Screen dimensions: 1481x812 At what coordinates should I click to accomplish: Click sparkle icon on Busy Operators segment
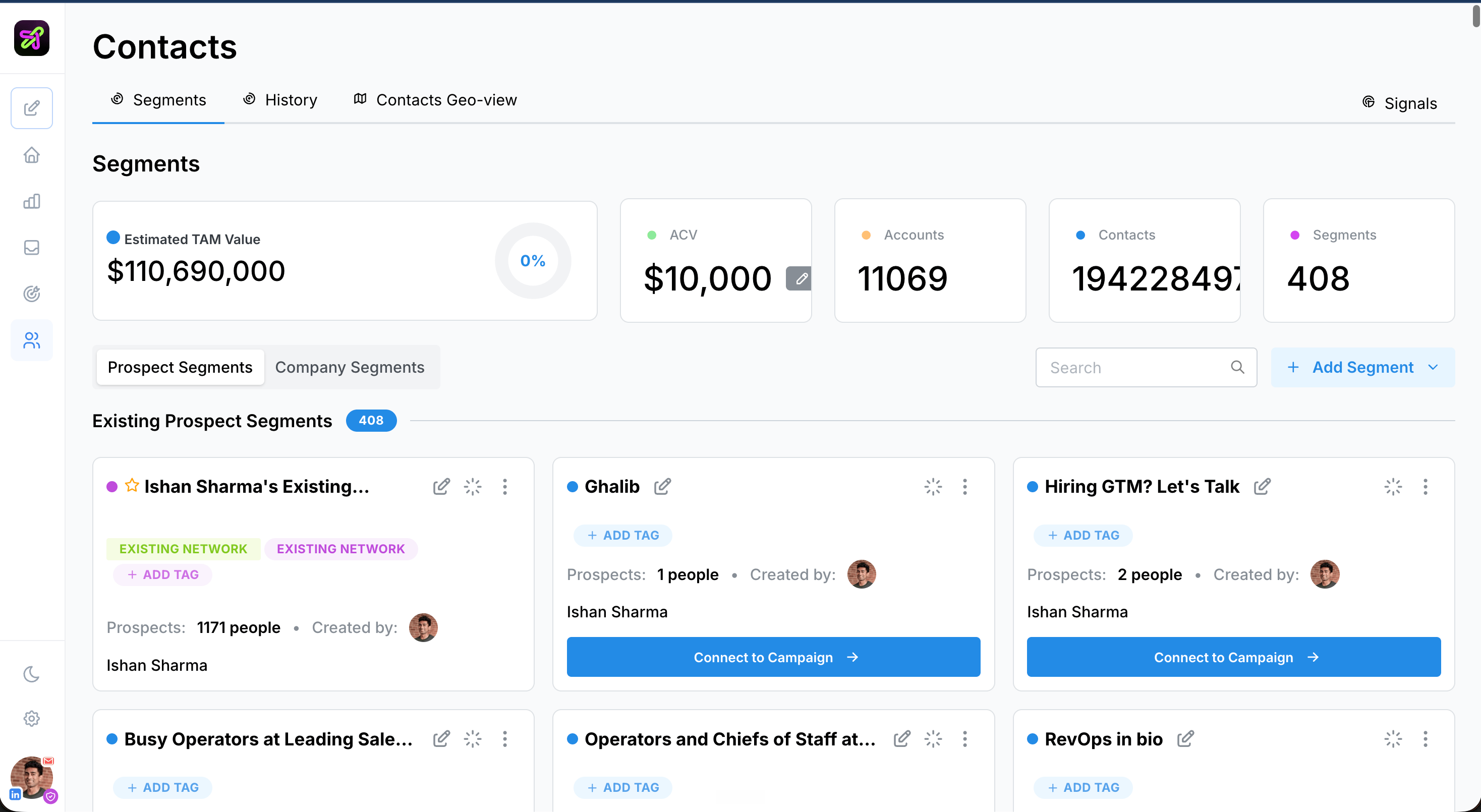[473, 738]
